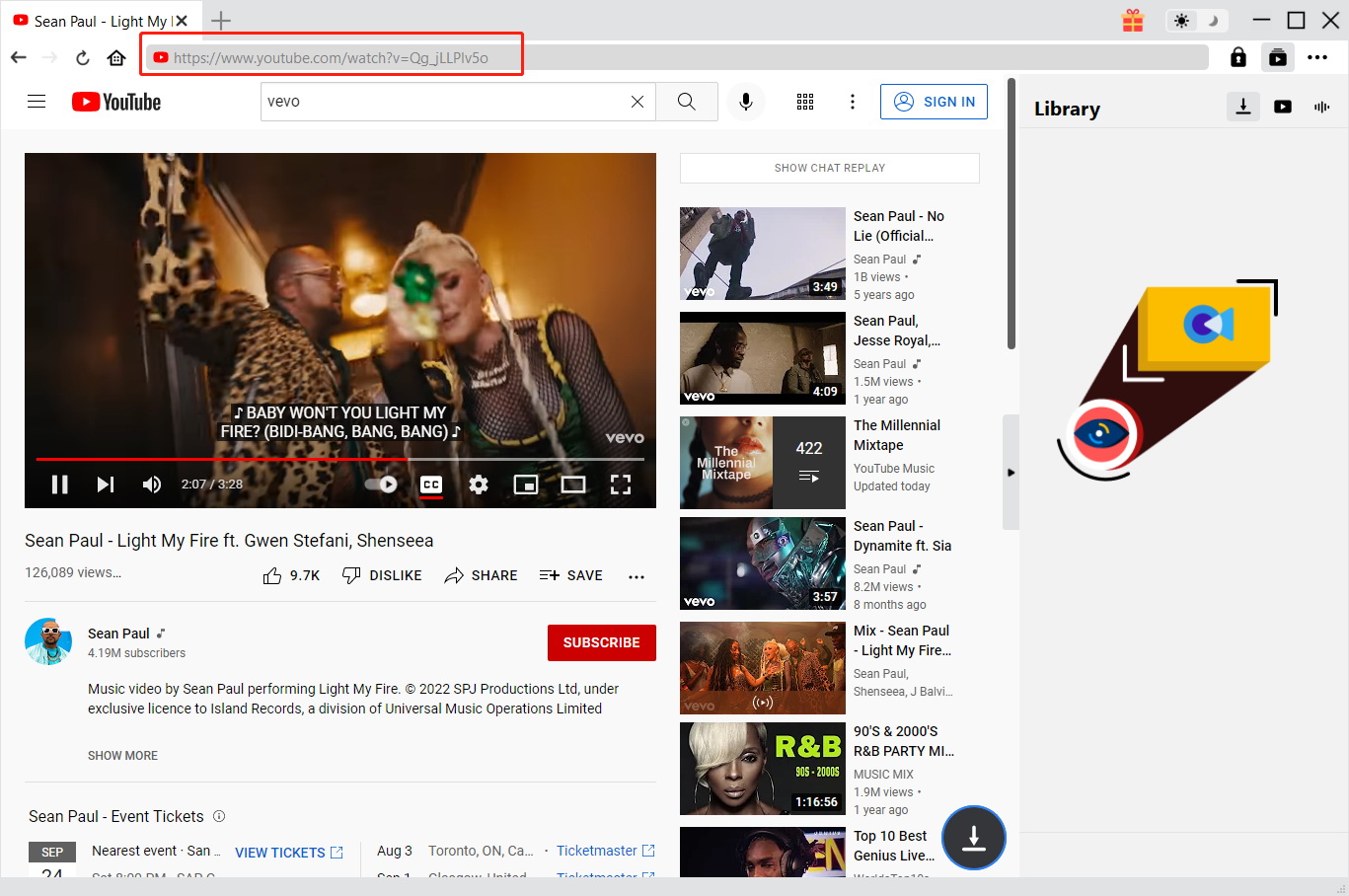Open the video library panel icon in the toolbar

1277,57
